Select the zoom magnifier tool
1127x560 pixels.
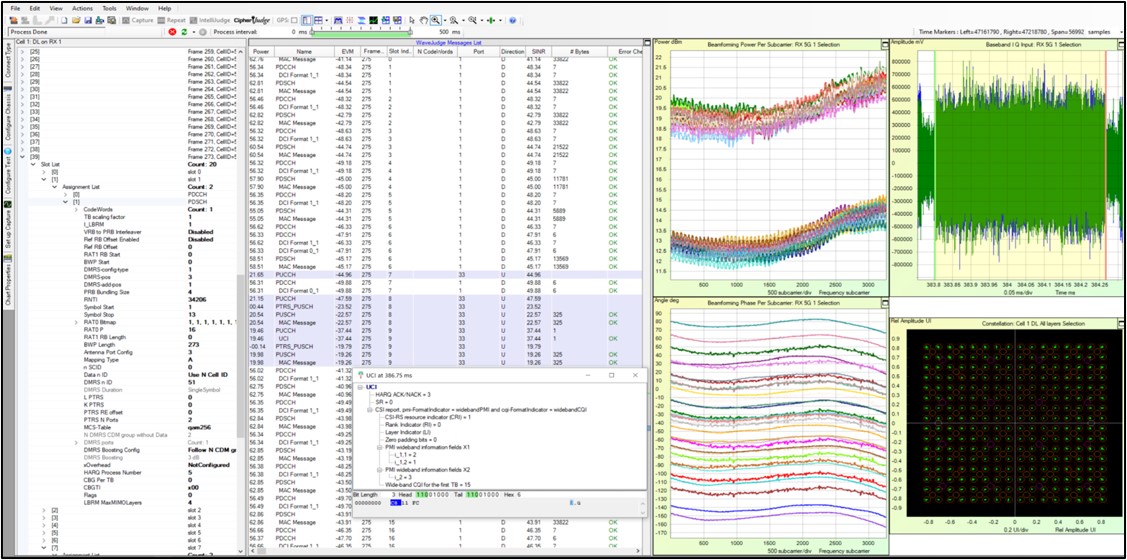point(436,20)
